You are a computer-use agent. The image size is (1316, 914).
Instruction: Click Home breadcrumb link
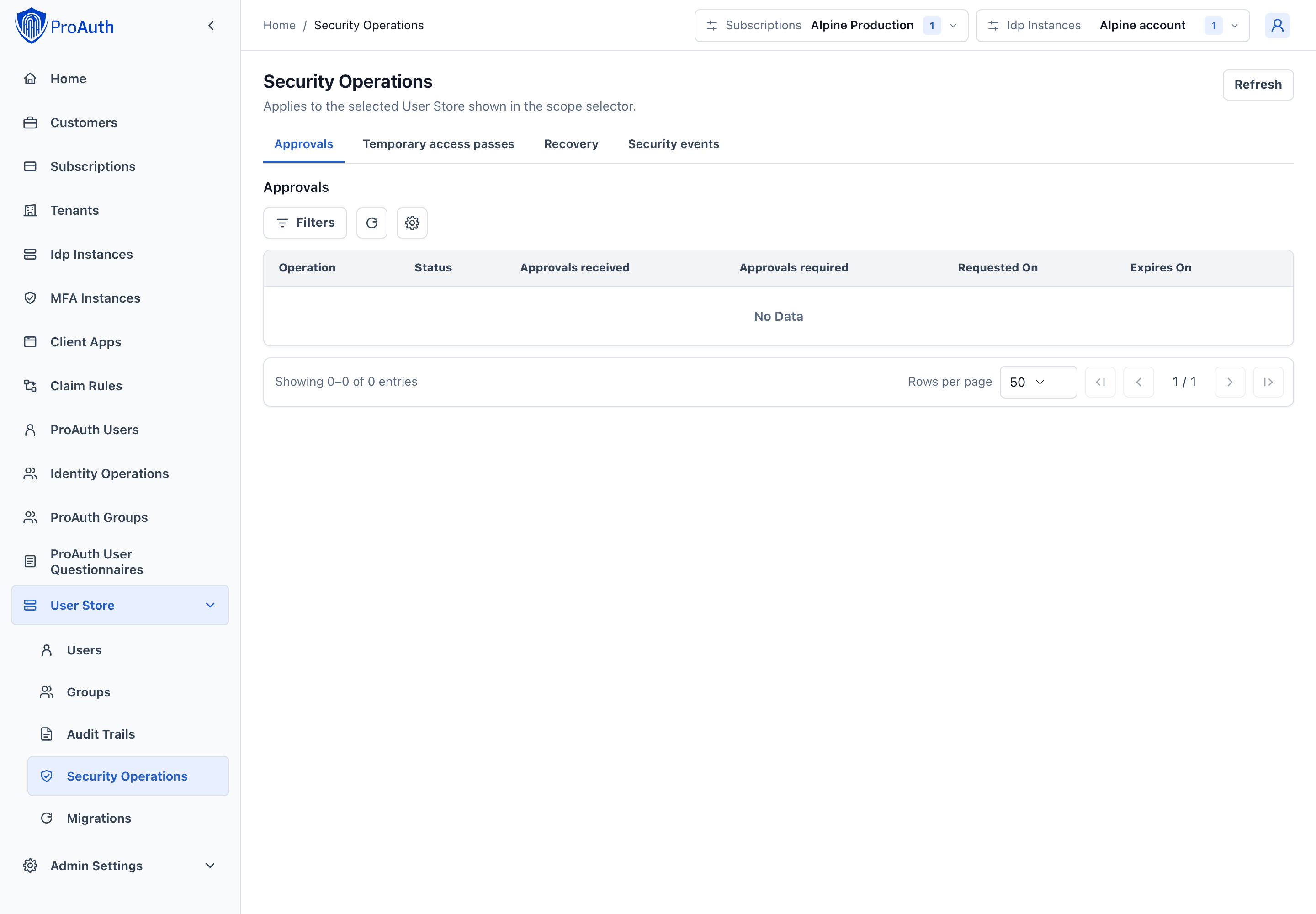[x=279, y=25]
